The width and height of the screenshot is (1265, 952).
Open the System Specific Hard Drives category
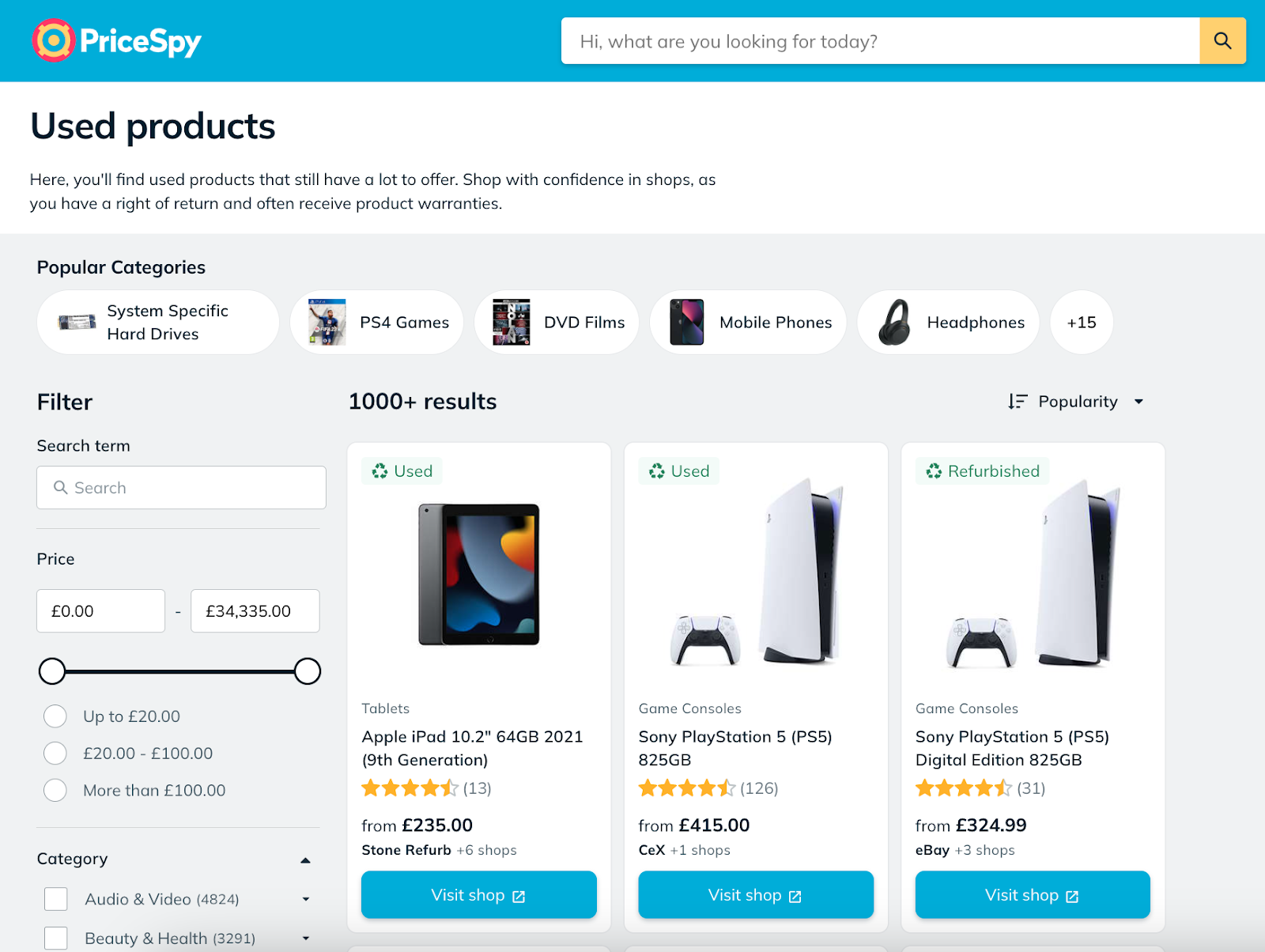click(158, 323)
